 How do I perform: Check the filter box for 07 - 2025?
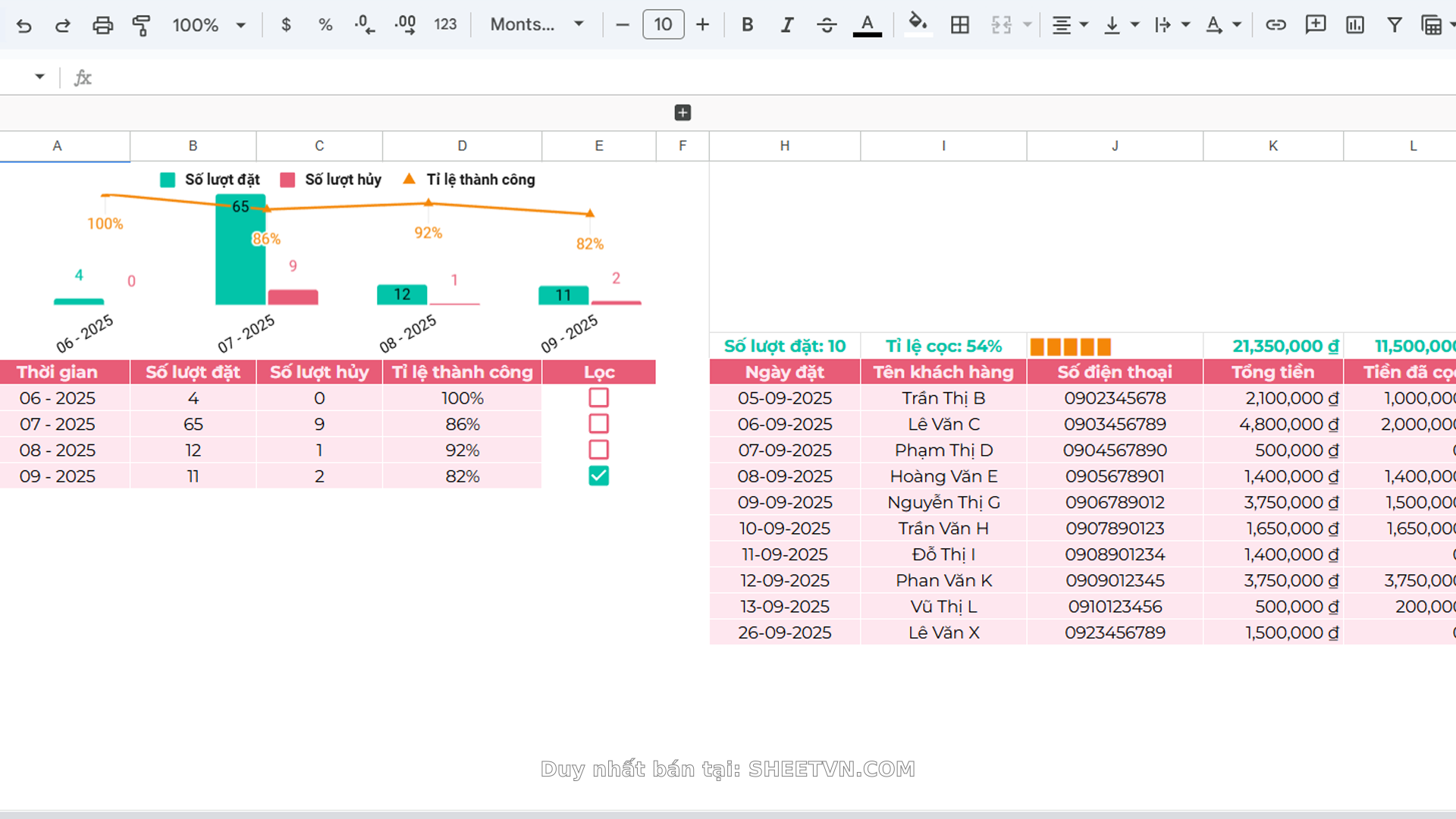pos(598,424)
